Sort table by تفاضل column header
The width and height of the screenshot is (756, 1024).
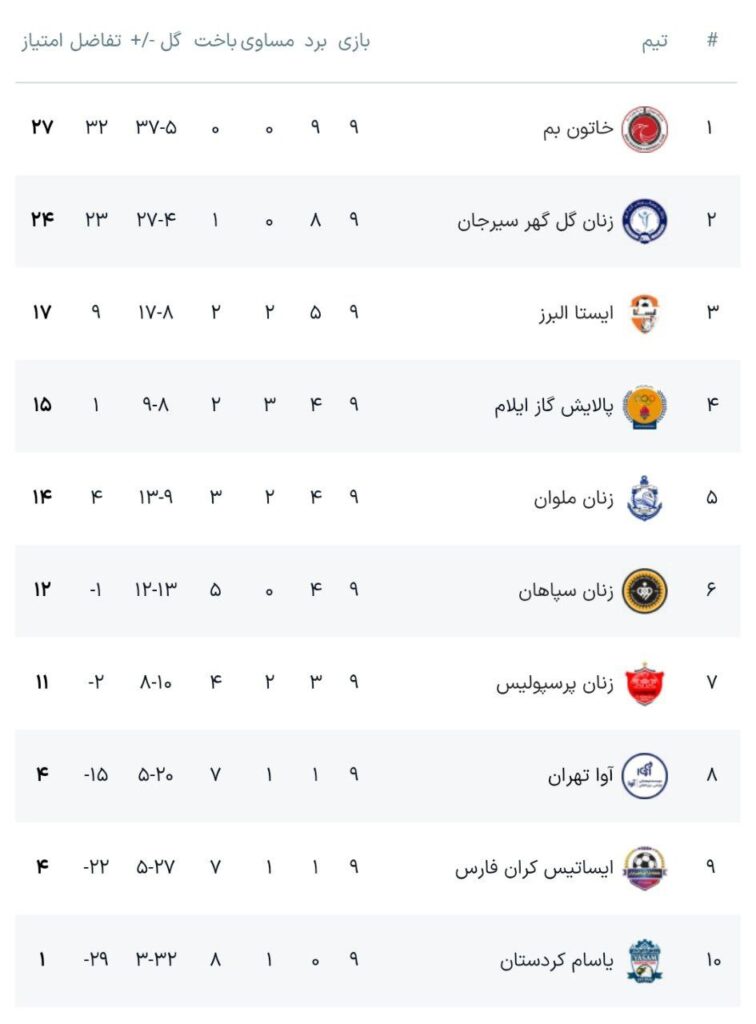[95, 41]
